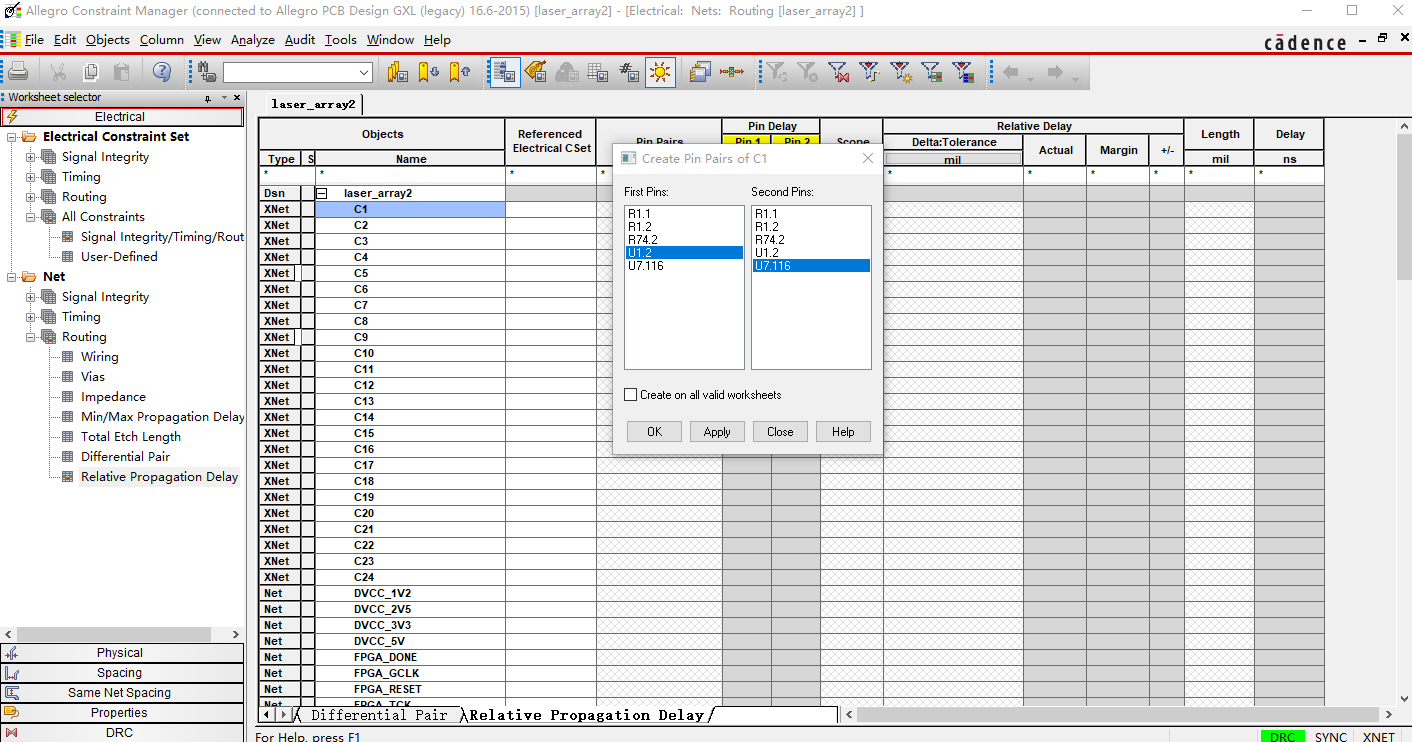Screen dimensions: 1412x742
Task: Open the Same Net Spacing section
Action: point(121,693)
